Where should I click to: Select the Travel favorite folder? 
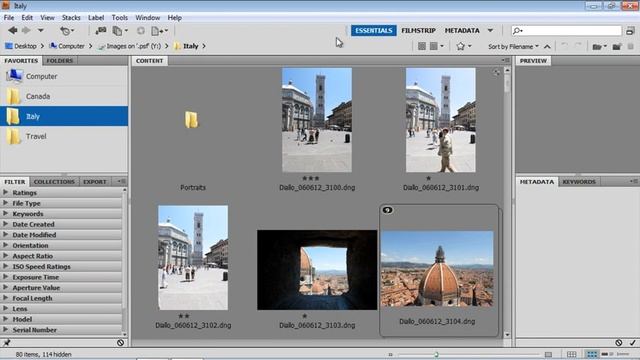pos(64,136)
